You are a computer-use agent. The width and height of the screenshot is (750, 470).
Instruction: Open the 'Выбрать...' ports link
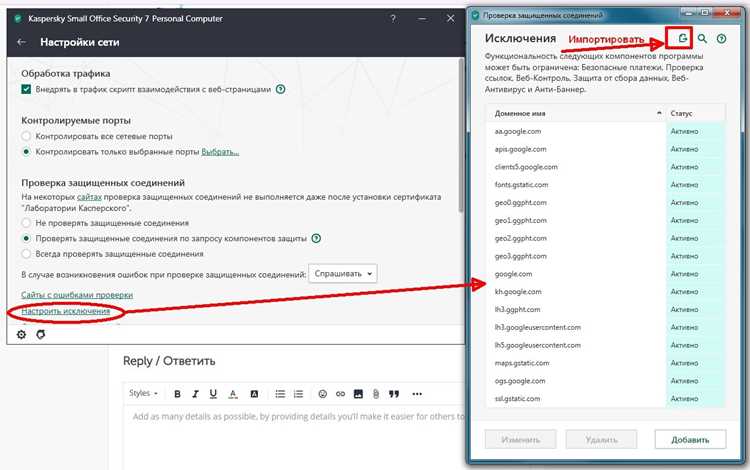pos(220,152)
